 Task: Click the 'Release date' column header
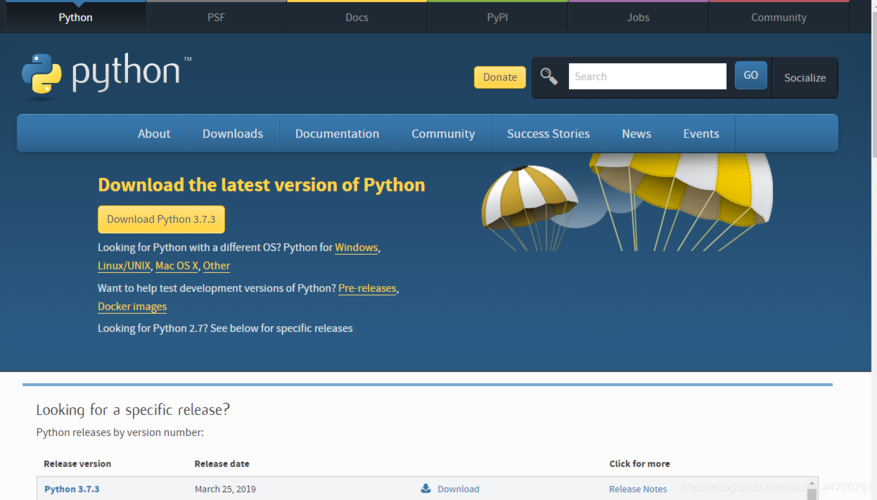(221, 464)
